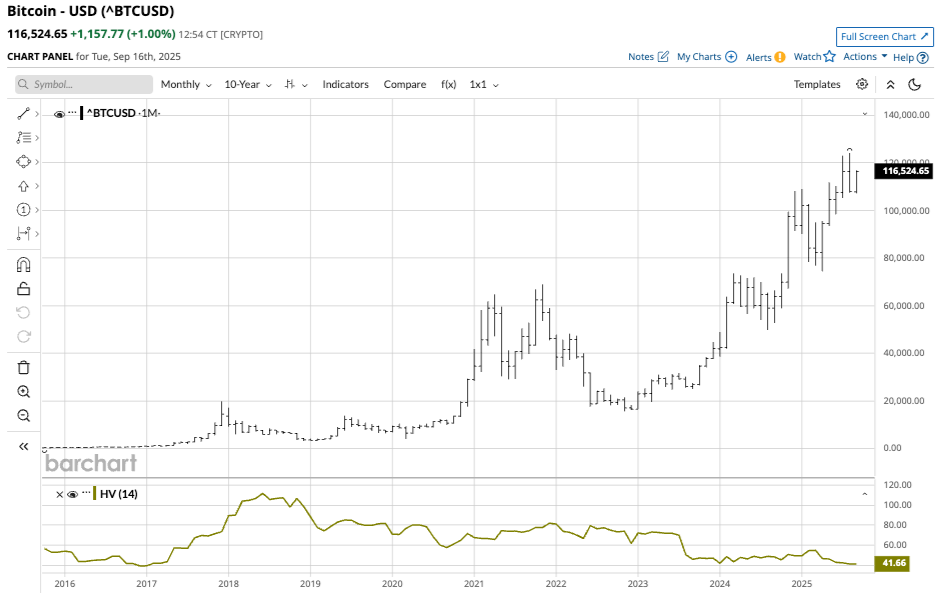Click the Help question mark icon
The height and width of the screenshot is (593, 935).
point(922,57)
